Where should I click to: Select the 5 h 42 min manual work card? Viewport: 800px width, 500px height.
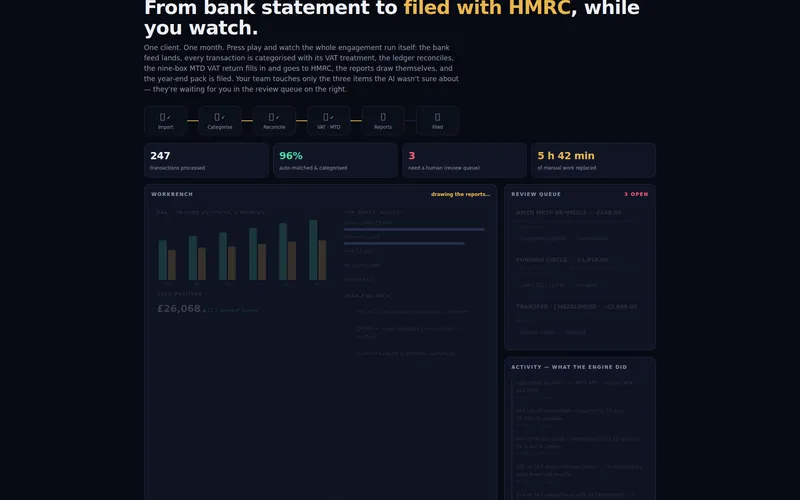click(593, 160)
